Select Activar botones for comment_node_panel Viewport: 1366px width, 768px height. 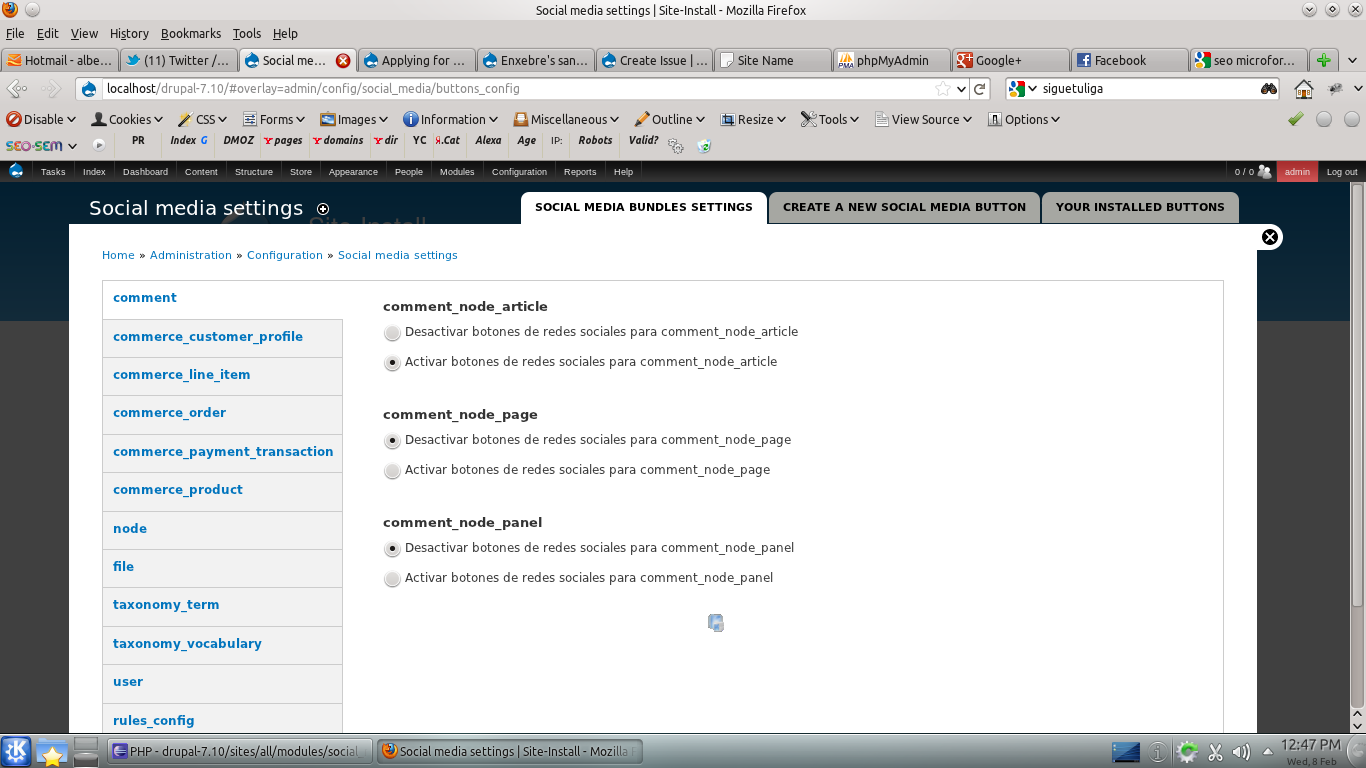392,579
